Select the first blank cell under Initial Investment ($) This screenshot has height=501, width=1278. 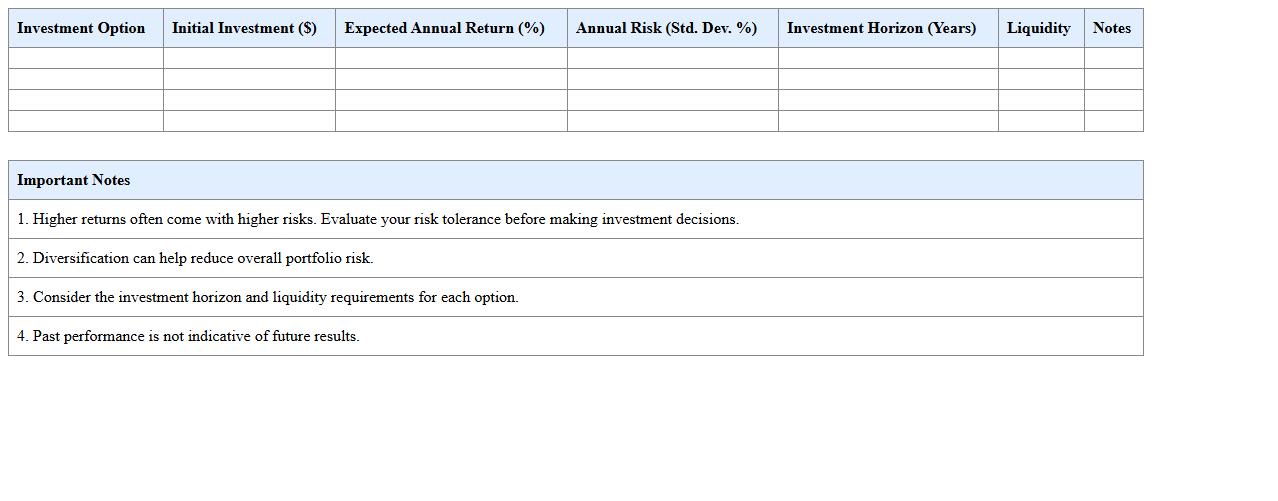pos(249,58)
